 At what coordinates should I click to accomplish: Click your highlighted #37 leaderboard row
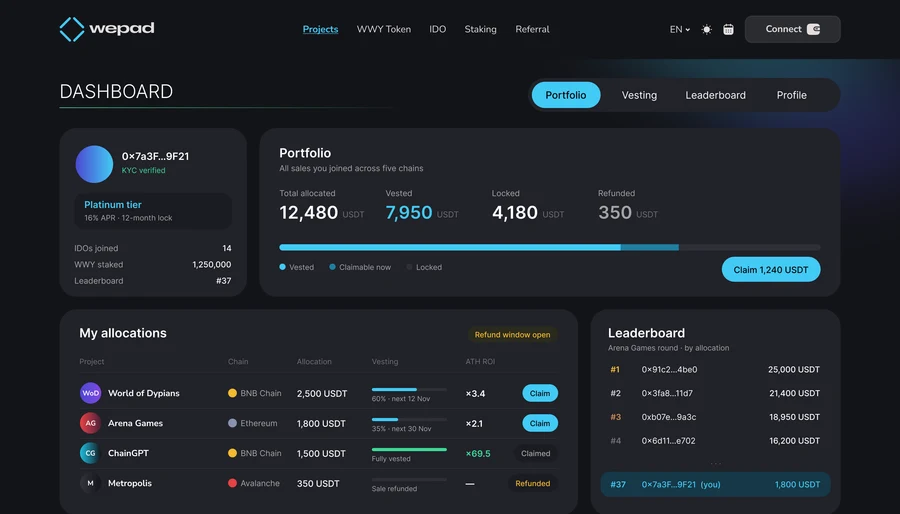[715, 484]
